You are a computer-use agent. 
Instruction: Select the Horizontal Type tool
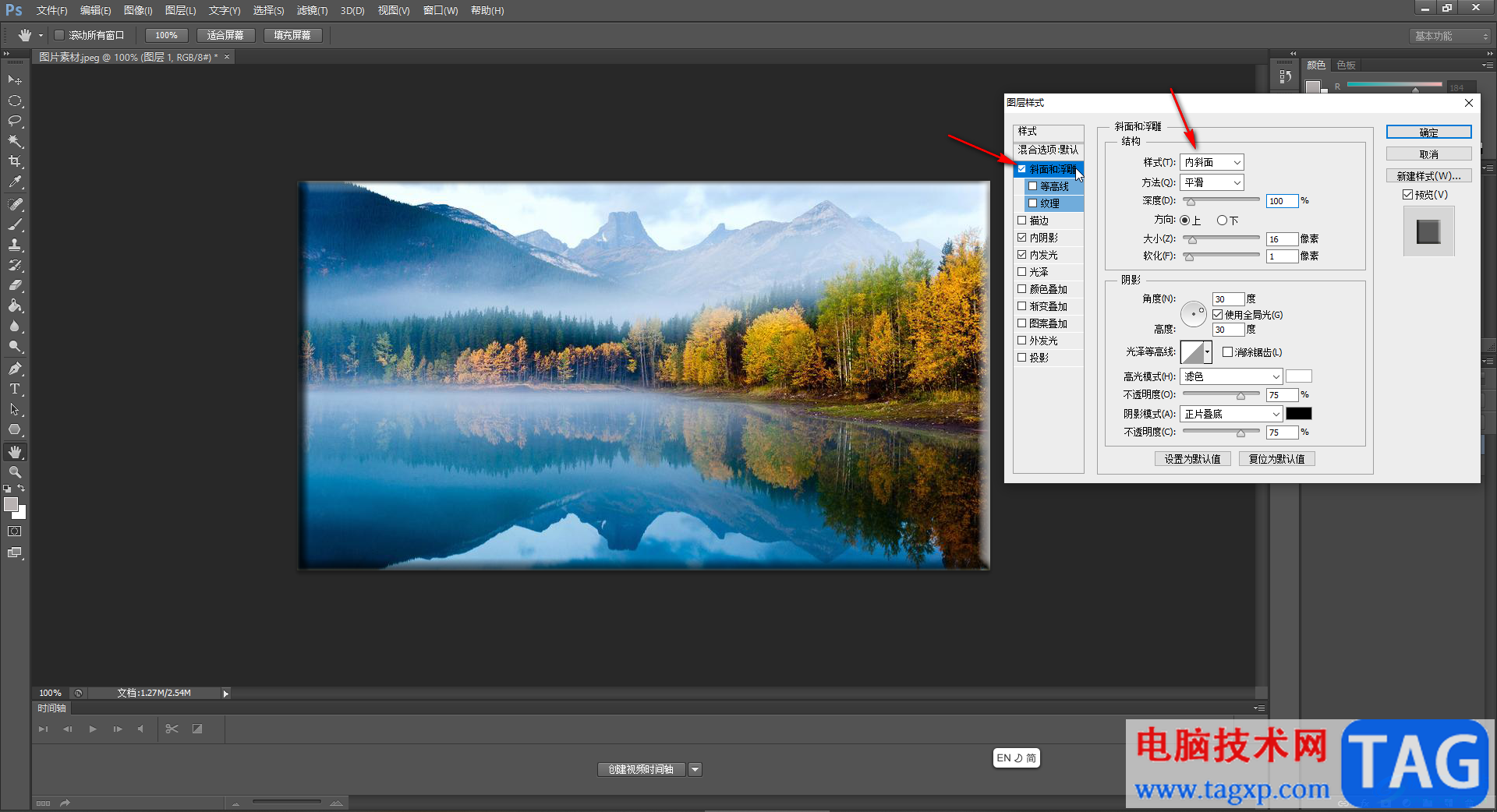click(15, 389)
